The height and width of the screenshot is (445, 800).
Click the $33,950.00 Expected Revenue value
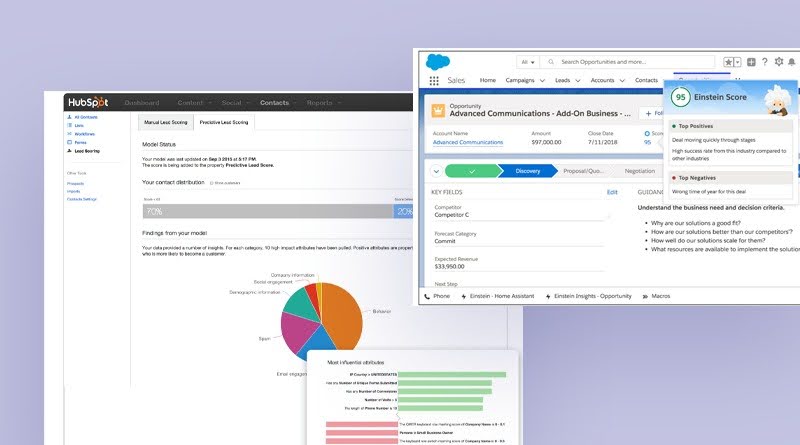pos(449,266)
